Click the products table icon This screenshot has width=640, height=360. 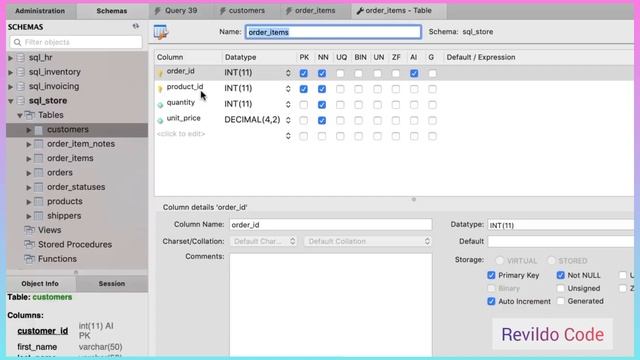click(38, 202)
